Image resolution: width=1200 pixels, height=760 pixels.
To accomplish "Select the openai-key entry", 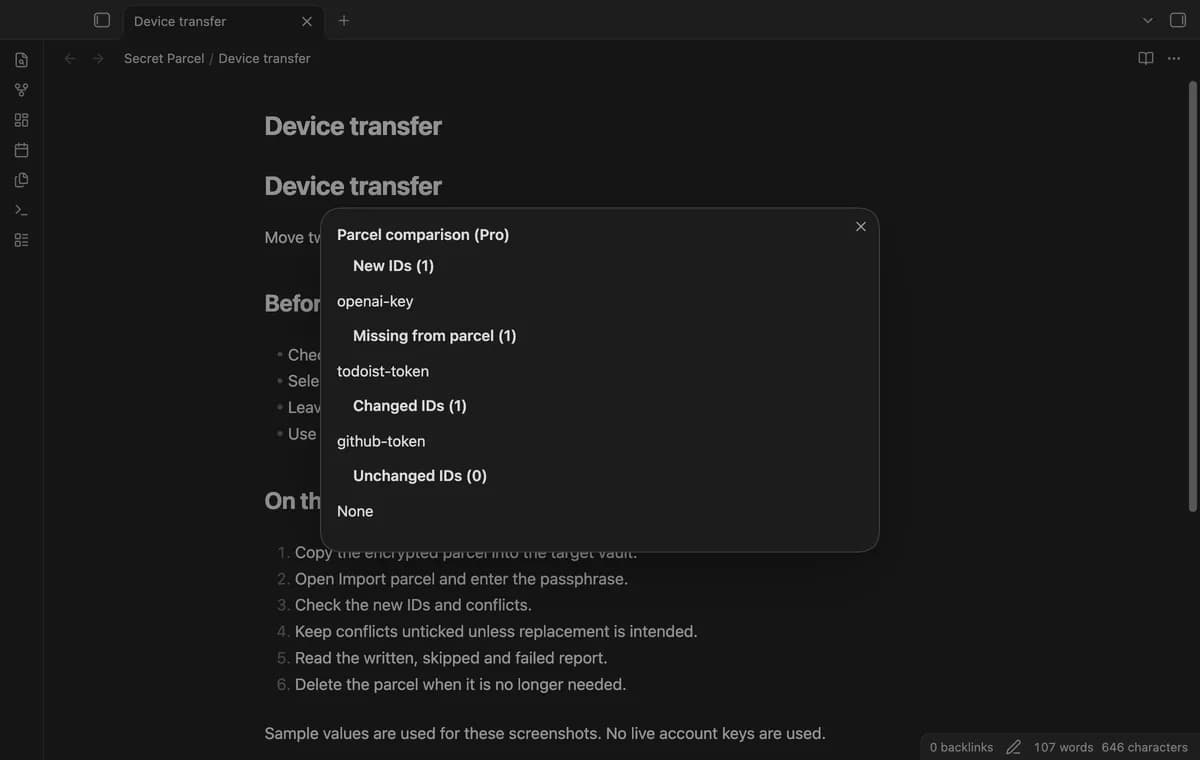I will tap(375, 301).
